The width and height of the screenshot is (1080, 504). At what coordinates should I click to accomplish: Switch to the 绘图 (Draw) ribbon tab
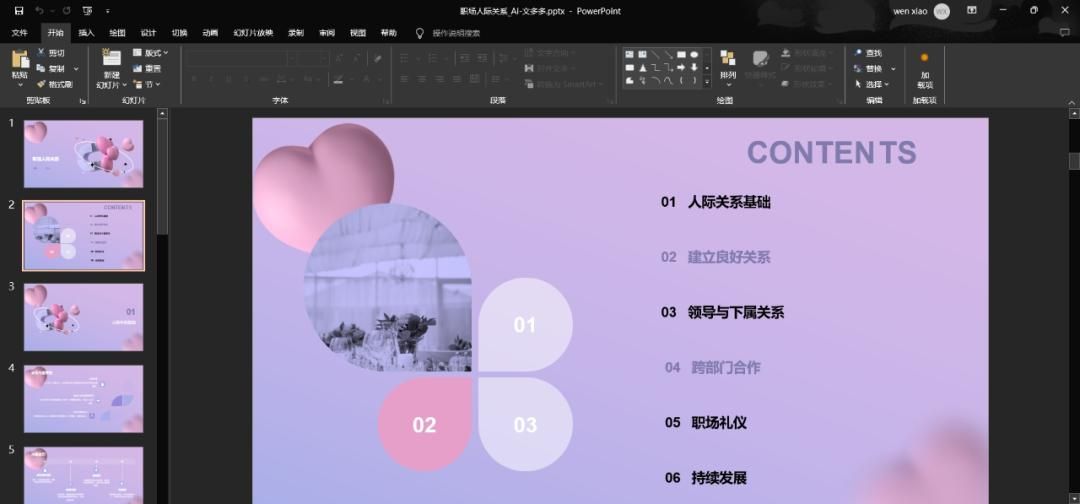117,33
